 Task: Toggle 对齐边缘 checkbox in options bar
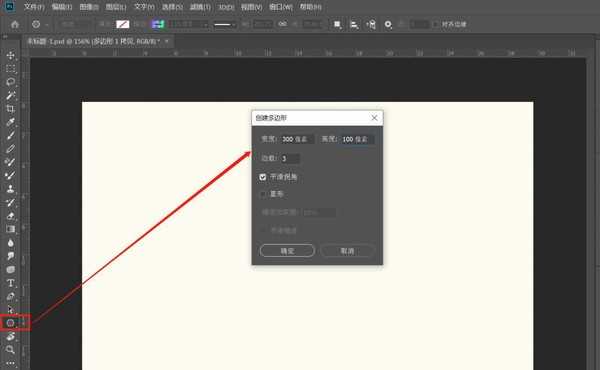(435, 24)
